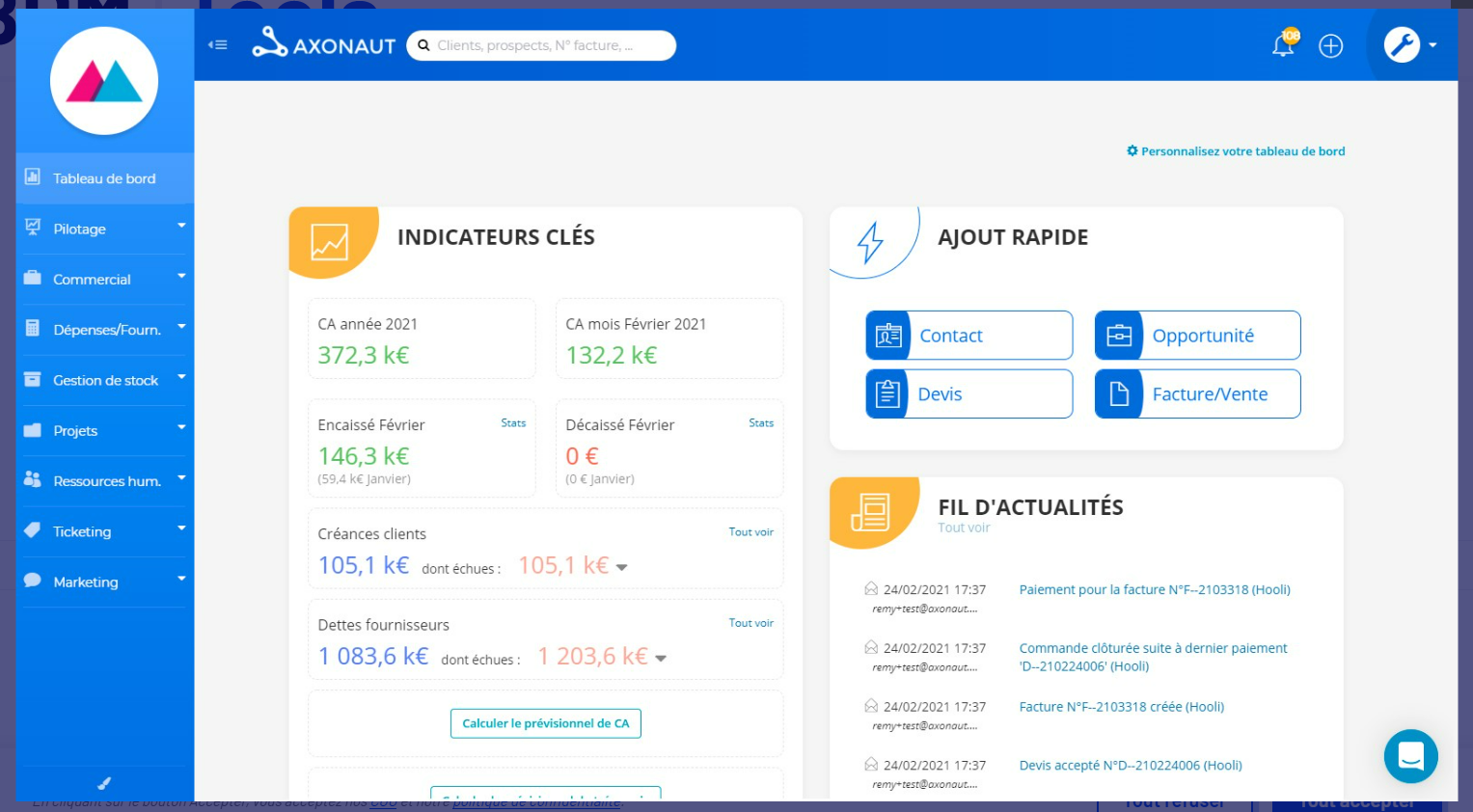Screen dimensions: 1473x812
Task: Select the Ressources humaines people icon
Action: click(x=32, y=480)
